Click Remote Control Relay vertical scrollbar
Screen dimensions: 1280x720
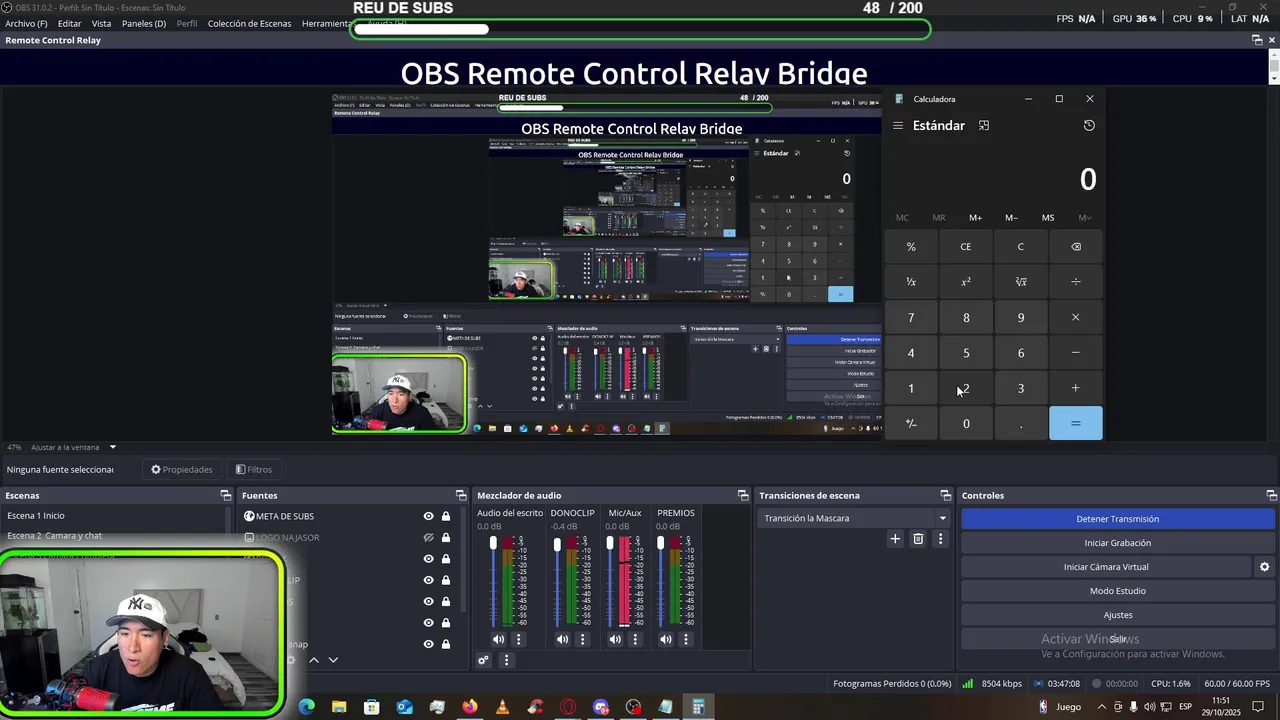pos(1273,65)
